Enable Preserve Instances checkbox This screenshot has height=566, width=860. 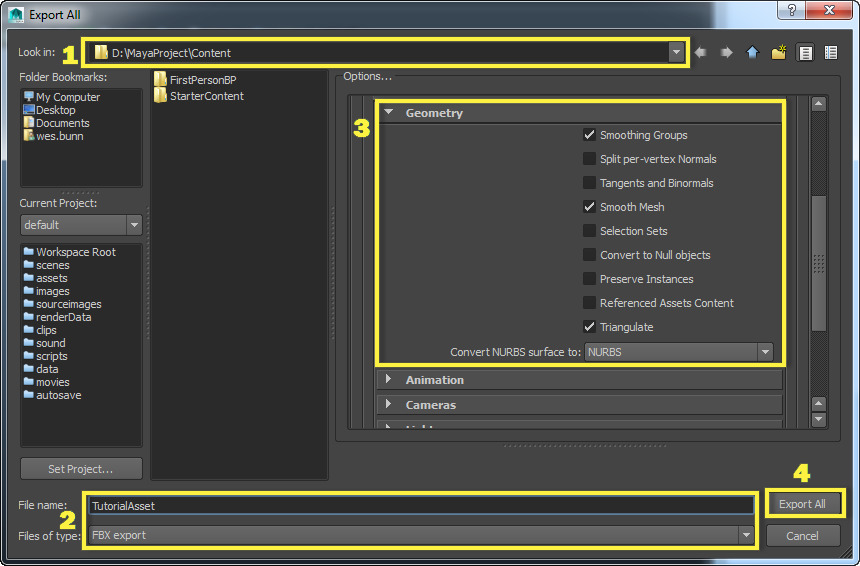click(x=589, y=279)
